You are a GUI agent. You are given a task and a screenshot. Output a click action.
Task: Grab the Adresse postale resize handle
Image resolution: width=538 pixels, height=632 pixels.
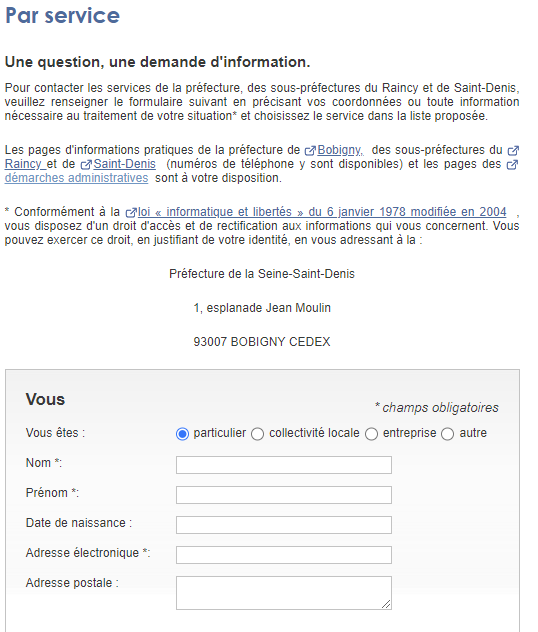tap(386, 604)
